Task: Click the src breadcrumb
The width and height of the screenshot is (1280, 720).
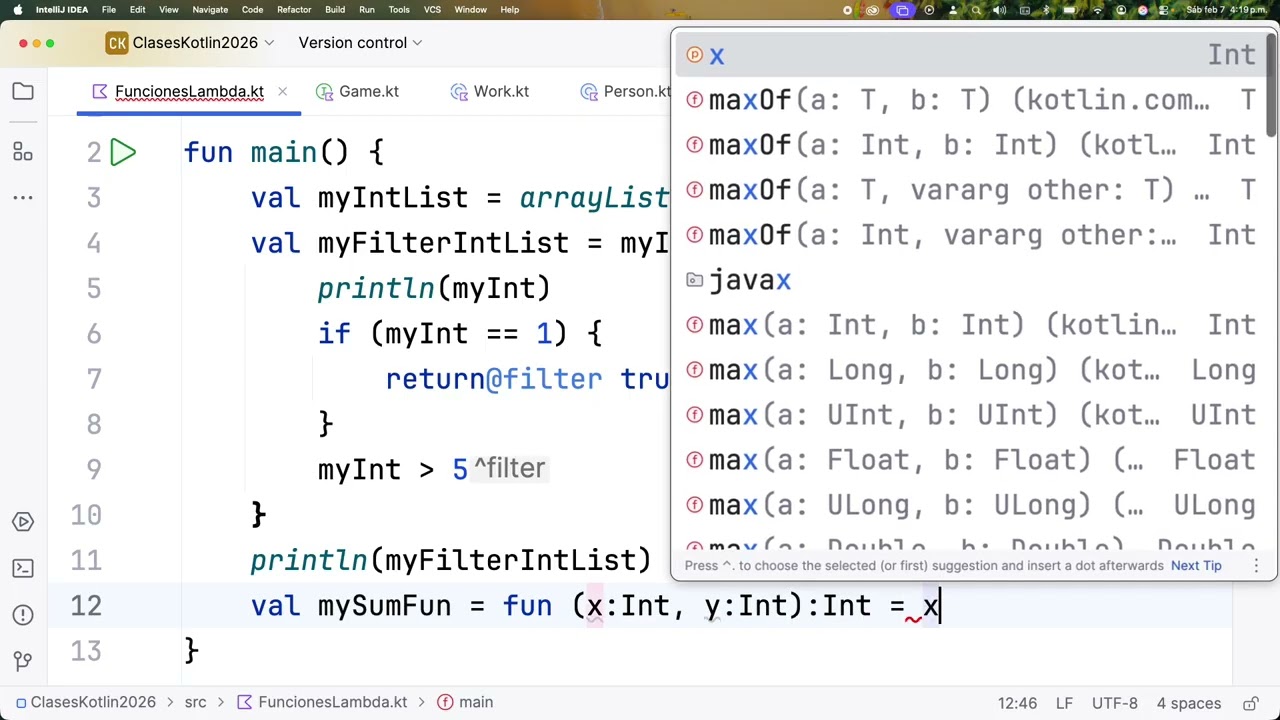Action: click(195, 703)
